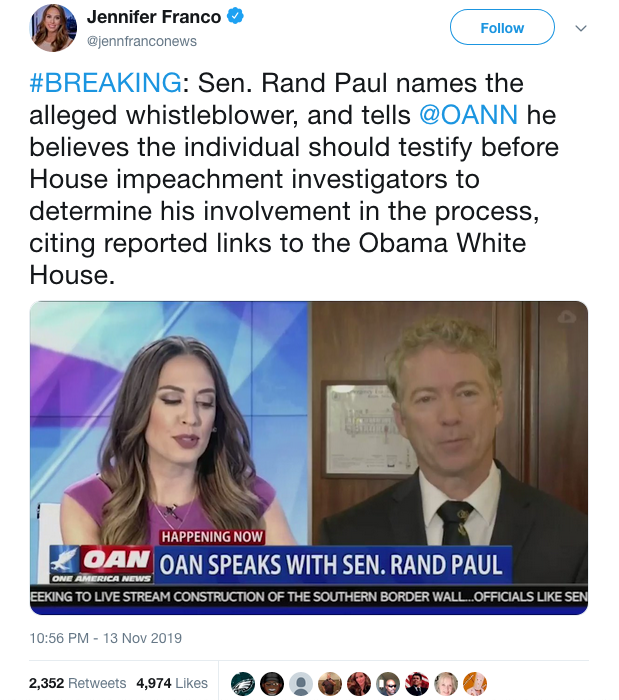Image resolution: width=619 pixels, height=700 pixels.
Task: Expand the tweet options chevron
Action: click(x=581, y=28)
